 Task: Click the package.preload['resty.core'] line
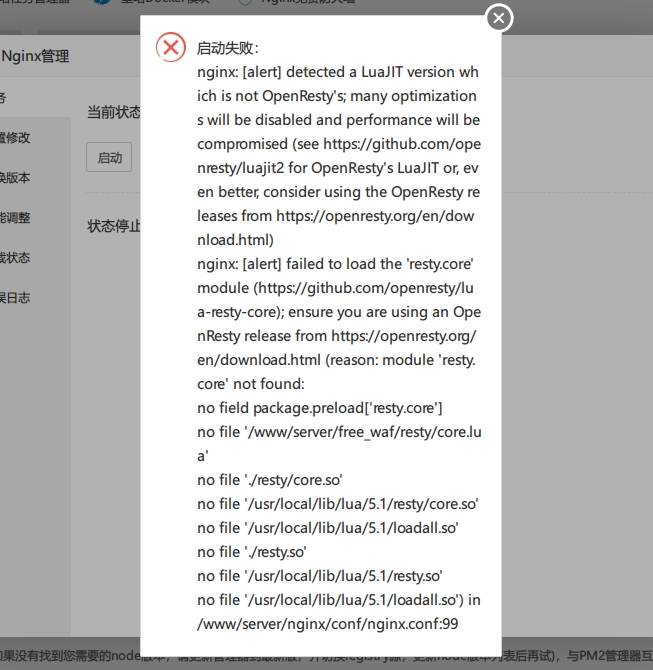(x=320, y=408)
